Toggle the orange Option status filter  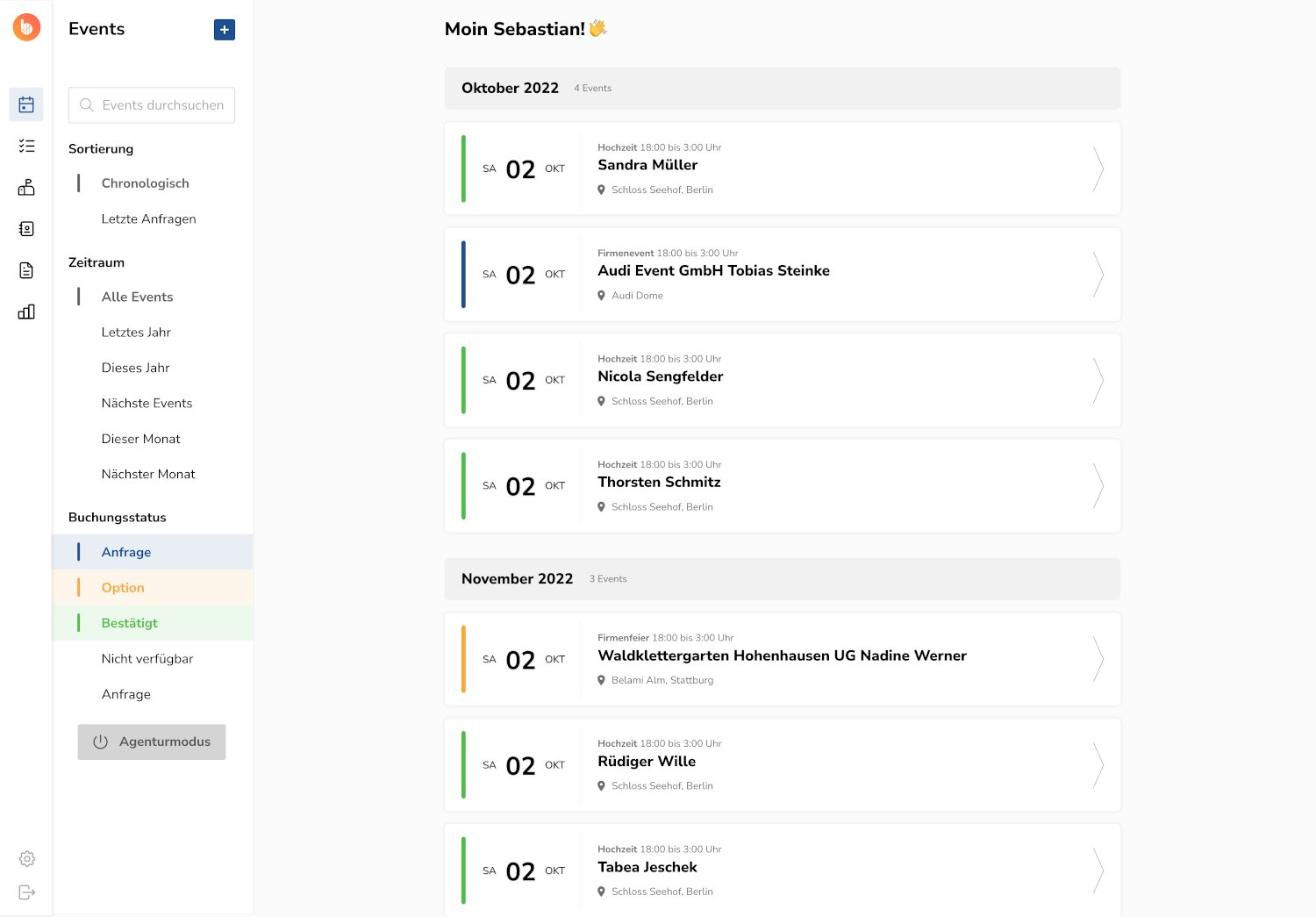tap(153, 588)
